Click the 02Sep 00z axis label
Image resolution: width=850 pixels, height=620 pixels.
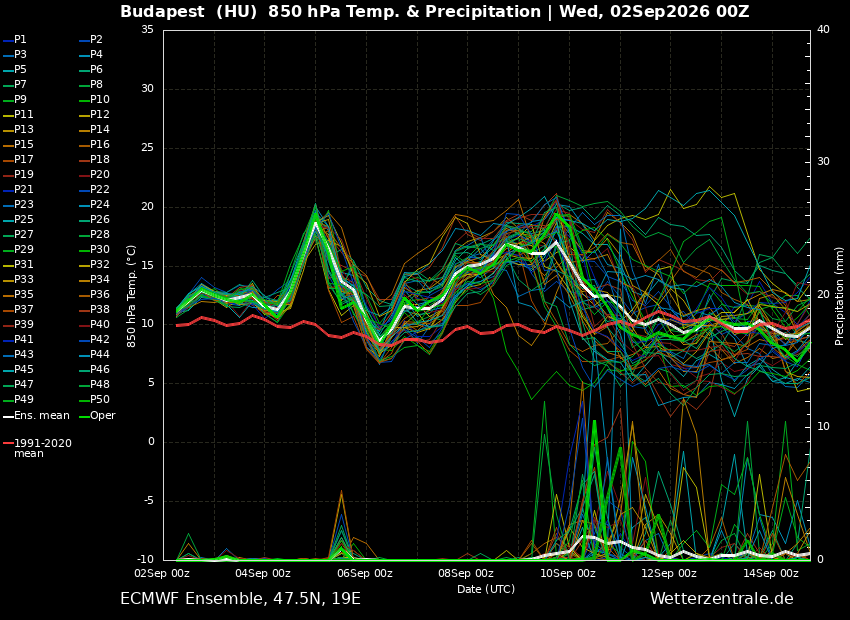[x=163, y=573]
